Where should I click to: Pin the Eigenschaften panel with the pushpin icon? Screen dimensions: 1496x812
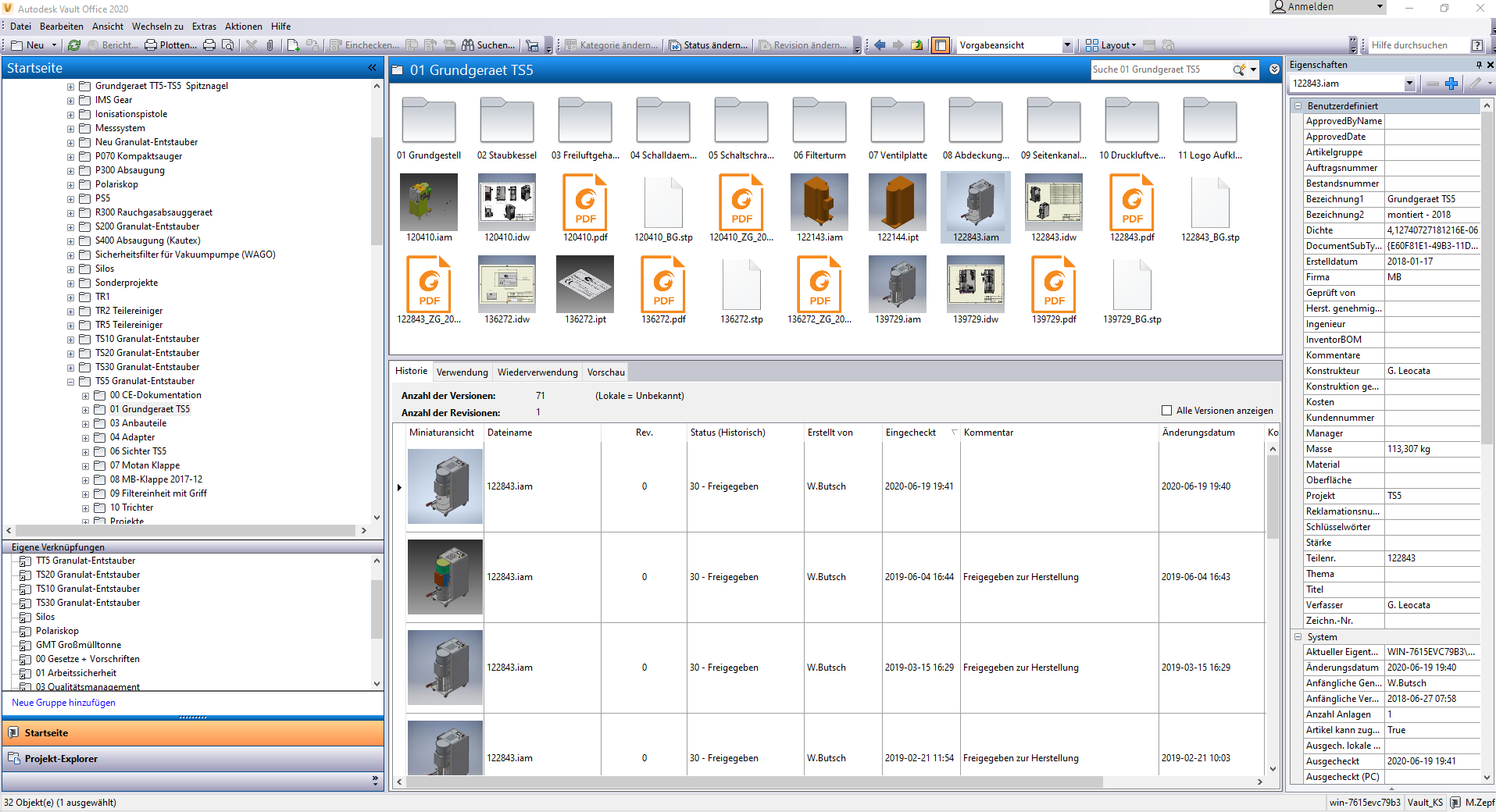(1478, 65)
